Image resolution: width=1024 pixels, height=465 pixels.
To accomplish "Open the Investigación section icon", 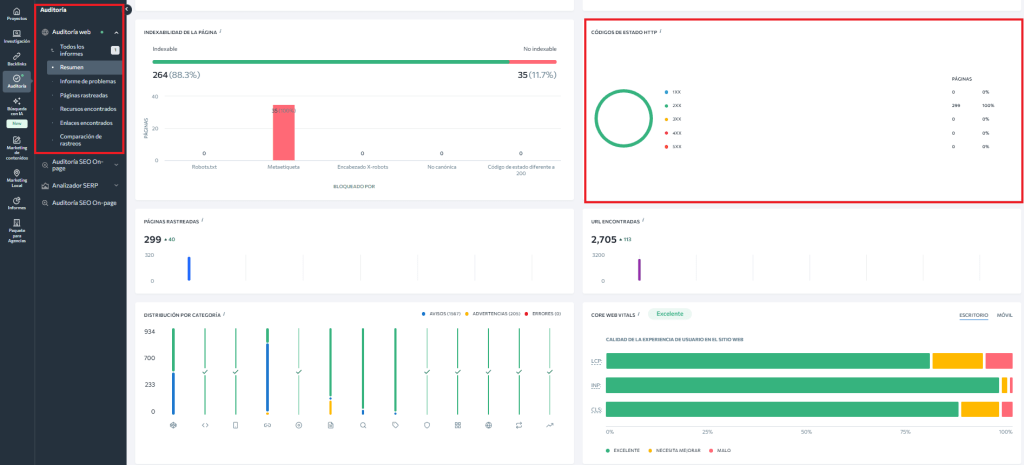I will pyautogui.click(x=17, y=37).
